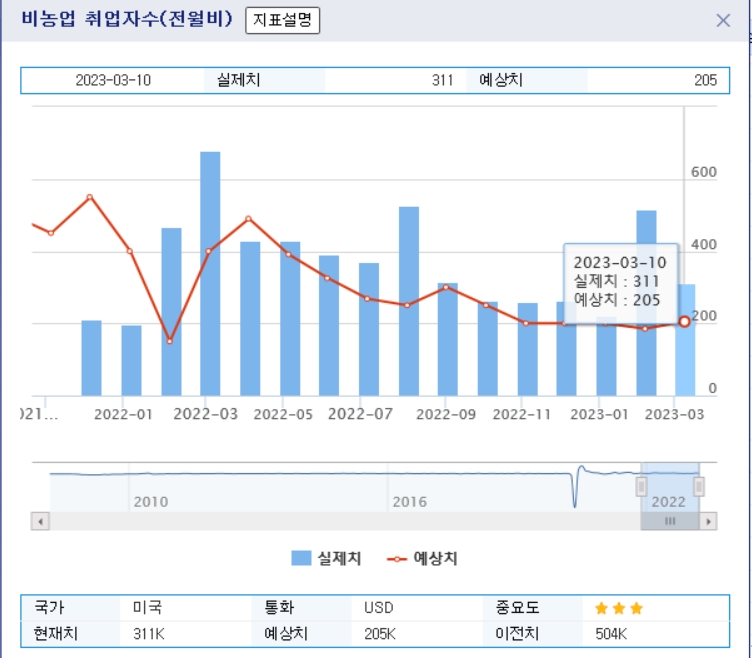Click the 311 actual value in header row
The width and height of the screenshot is (752, 658).
pyautogui.click(x=442, y=80)
